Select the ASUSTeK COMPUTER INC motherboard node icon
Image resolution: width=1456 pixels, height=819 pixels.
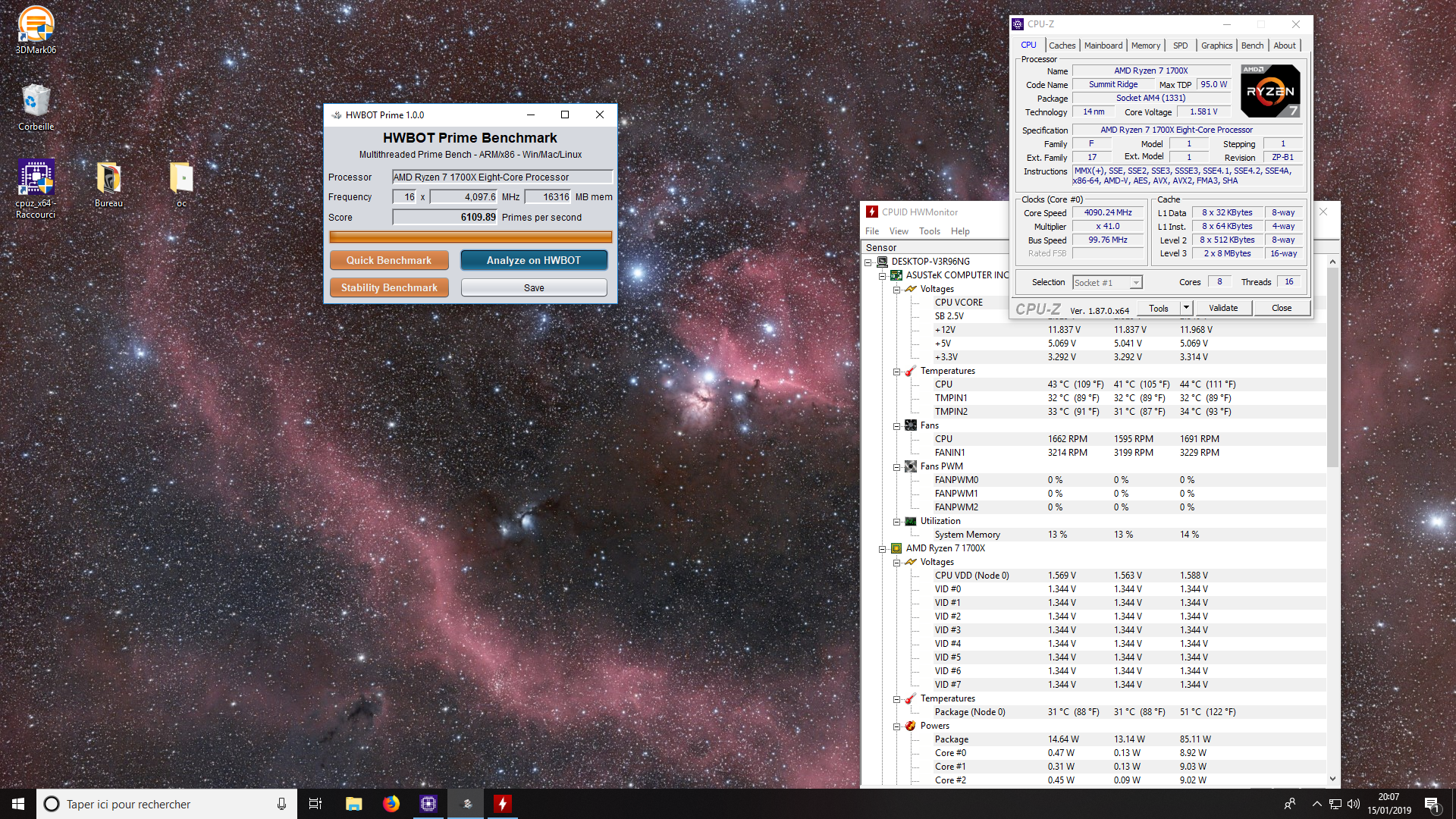point(896,275)
